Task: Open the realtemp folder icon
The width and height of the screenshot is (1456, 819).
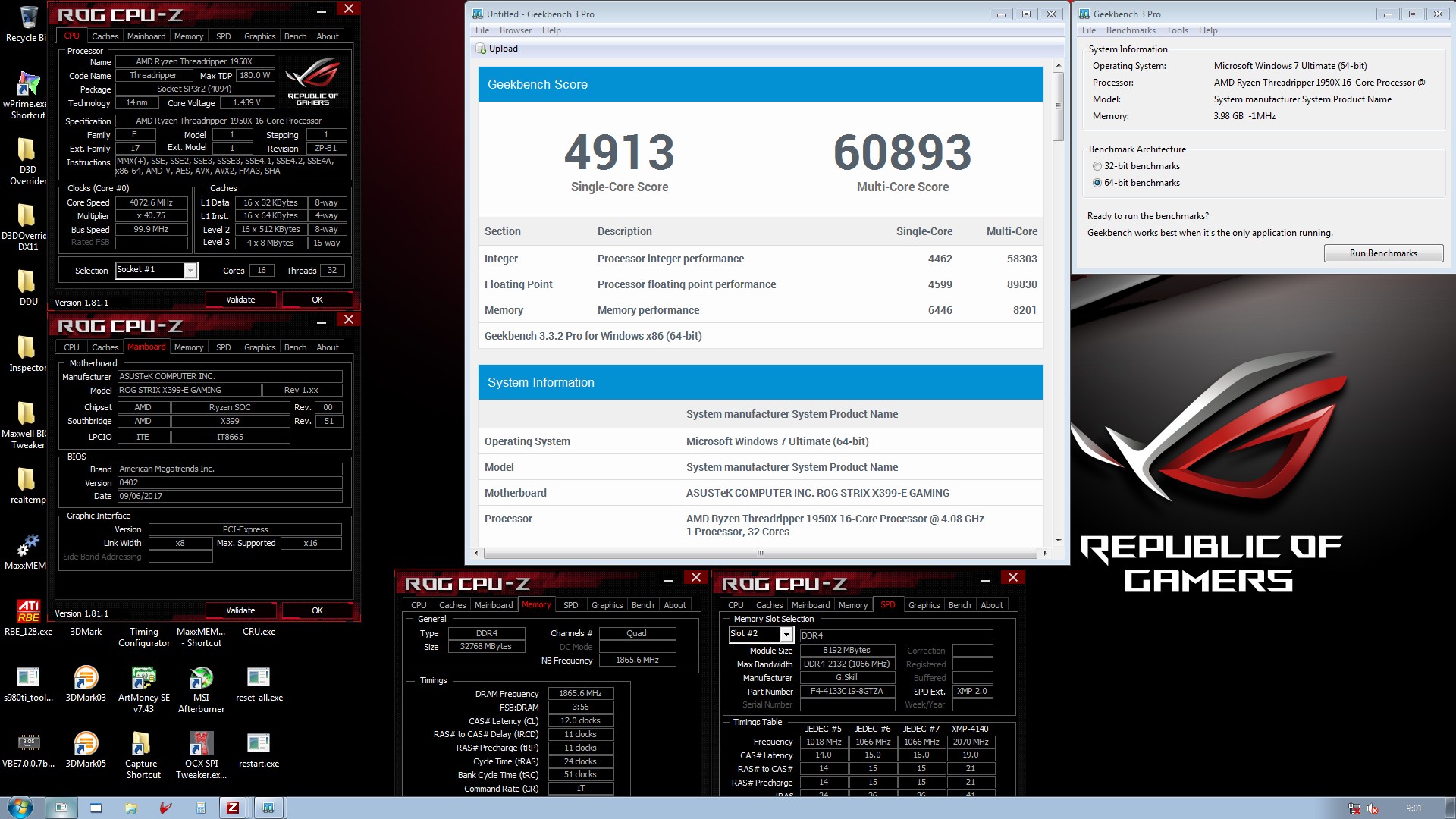Action: click(x=27, y=479)
